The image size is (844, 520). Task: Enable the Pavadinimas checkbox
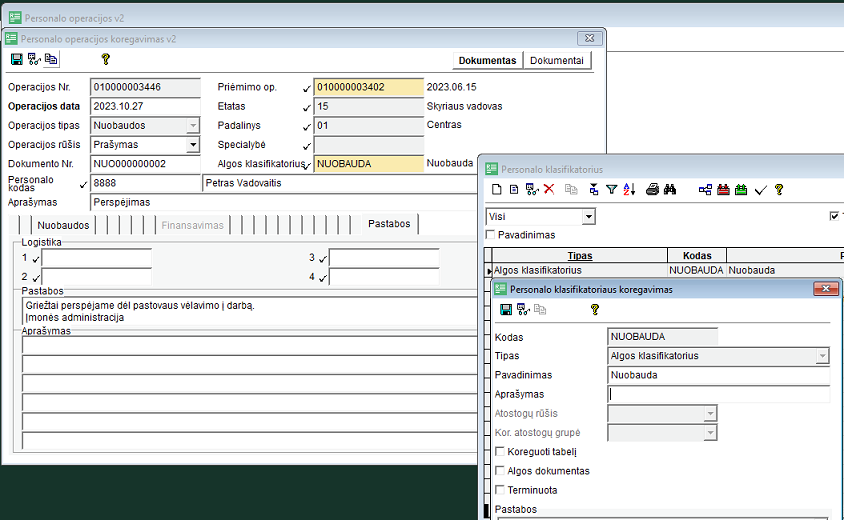[491, 235]
